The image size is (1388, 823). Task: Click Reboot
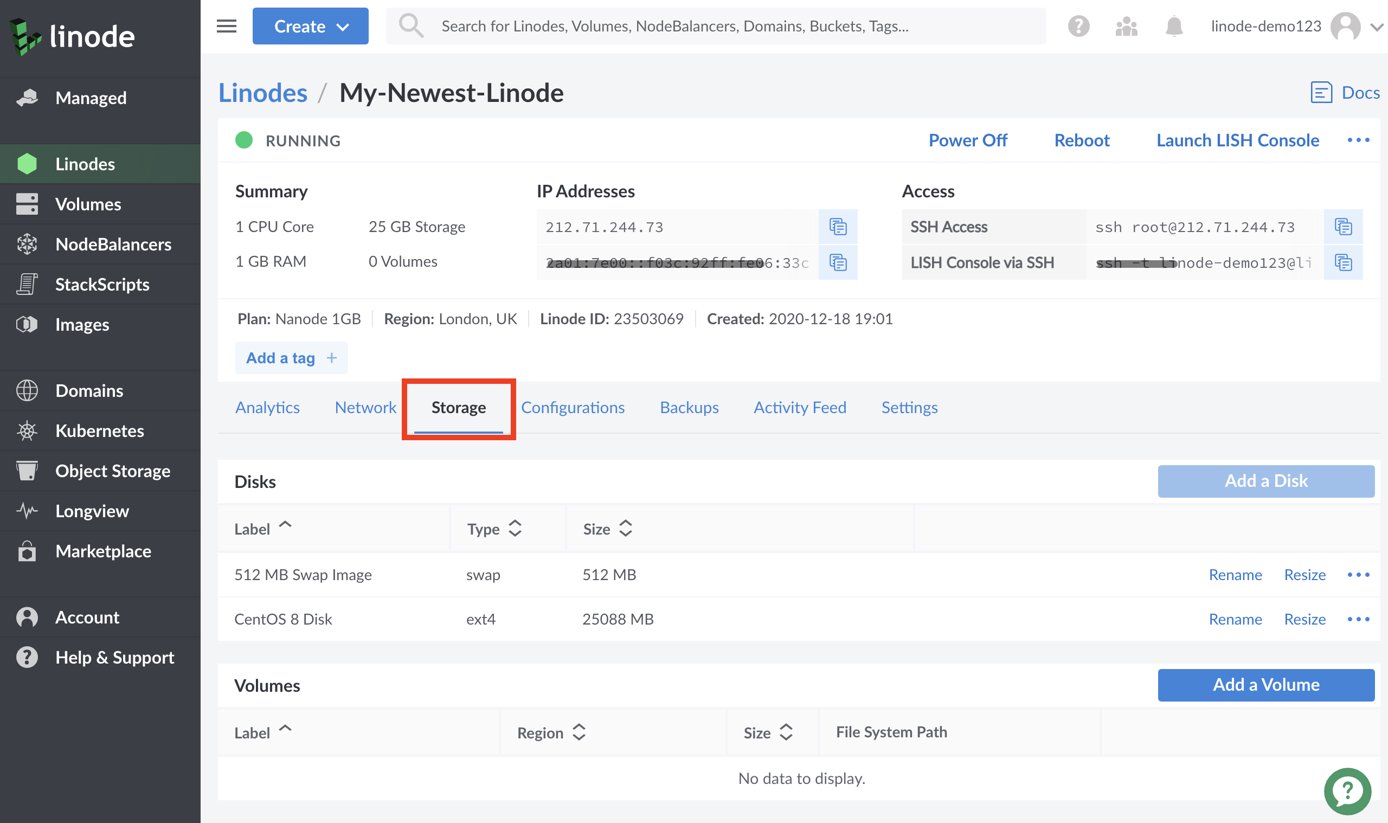[1082, 140]
